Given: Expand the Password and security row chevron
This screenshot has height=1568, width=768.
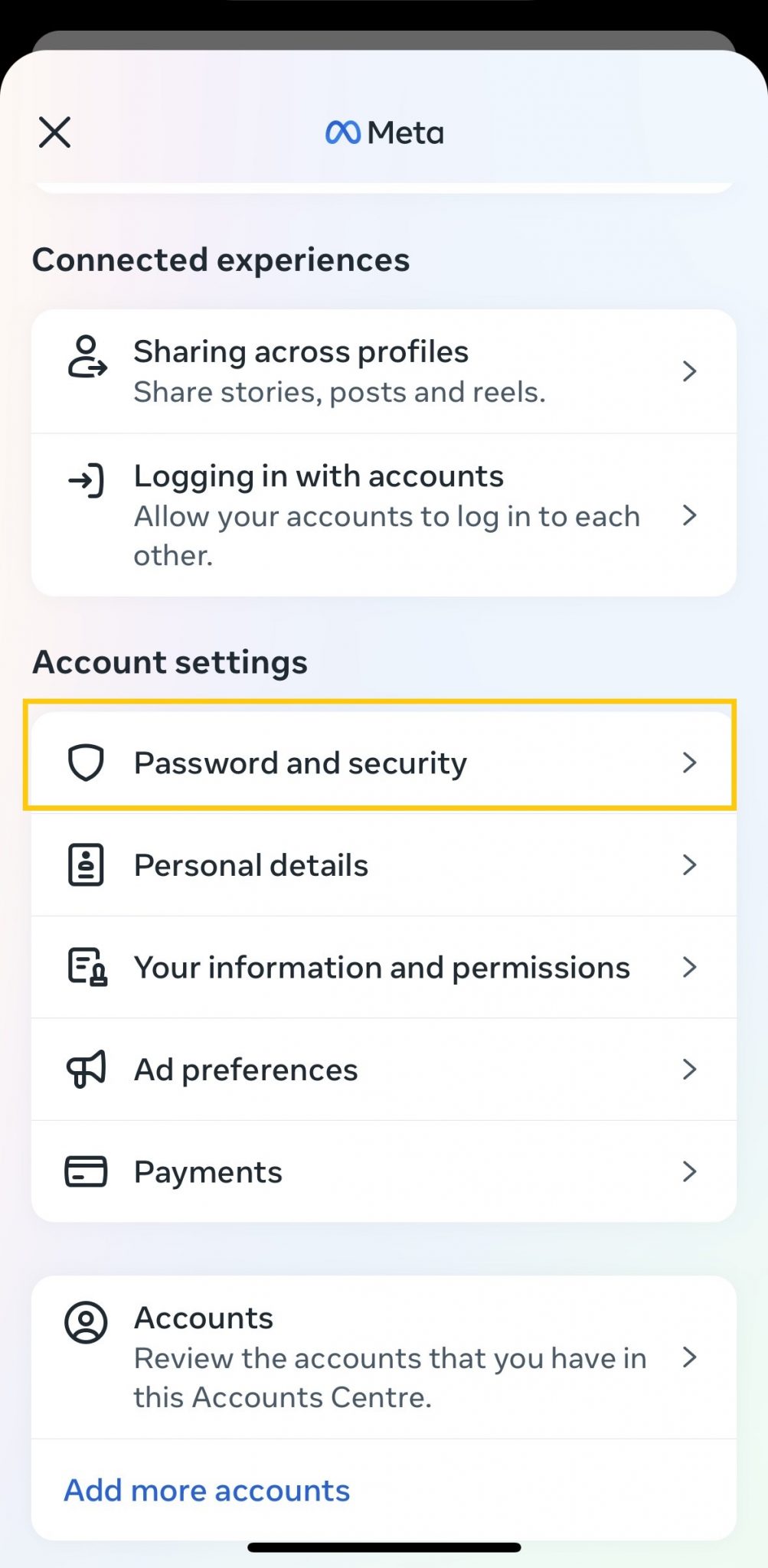Looking at the screenshot, I should coord(690,762).
